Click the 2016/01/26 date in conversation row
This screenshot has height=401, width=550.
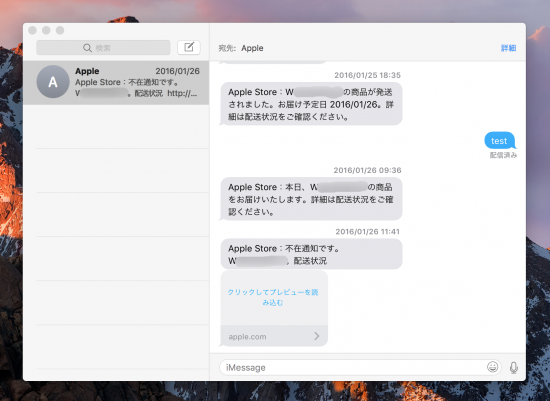pos(177,71)
